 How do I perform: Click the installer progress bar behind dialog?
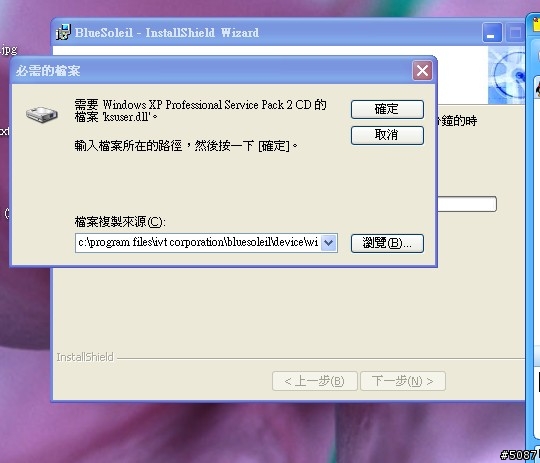[467, 204]
